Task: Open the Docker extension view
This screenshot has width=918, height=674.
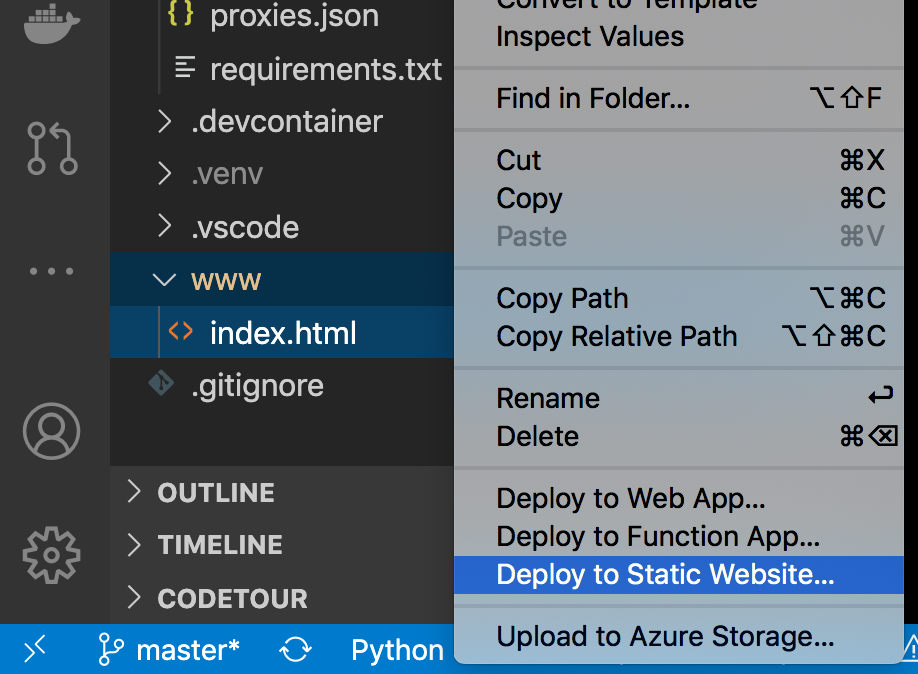Action: pos(50,25)
